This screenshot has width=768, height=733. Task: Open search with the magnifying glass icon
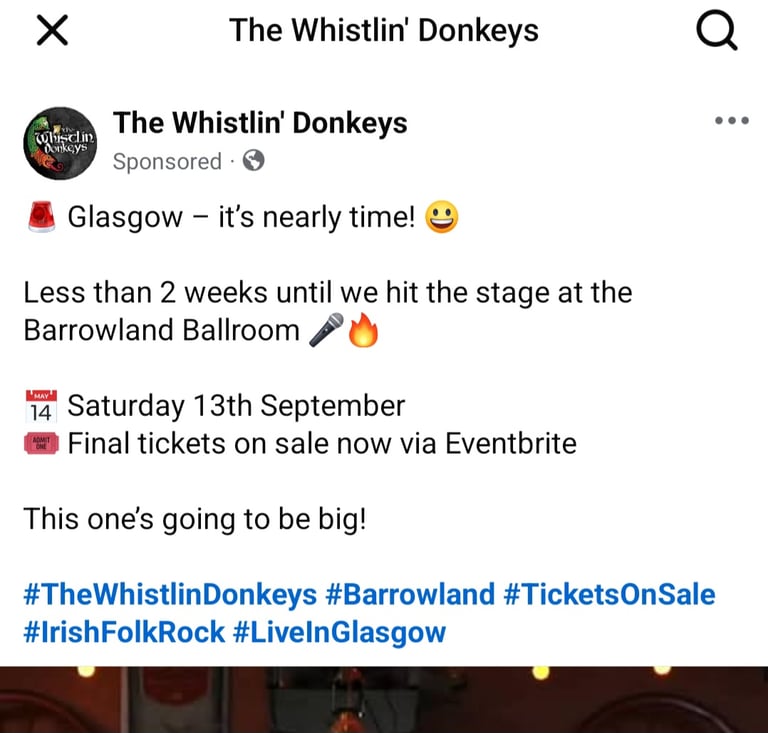(x=717, y=31)
